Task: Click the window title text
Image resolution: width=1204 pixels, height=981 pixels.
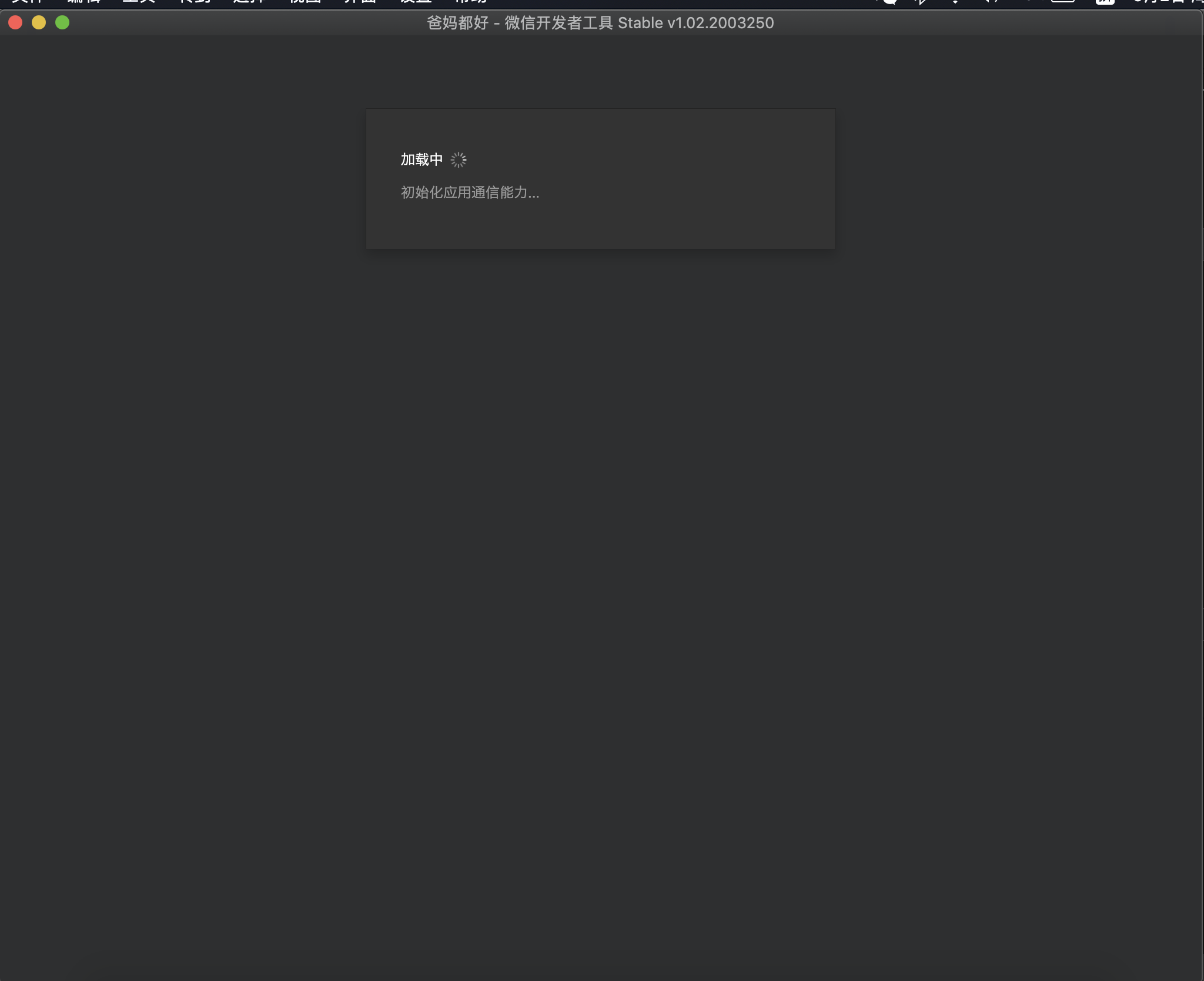Action: [x=600, y=23]
